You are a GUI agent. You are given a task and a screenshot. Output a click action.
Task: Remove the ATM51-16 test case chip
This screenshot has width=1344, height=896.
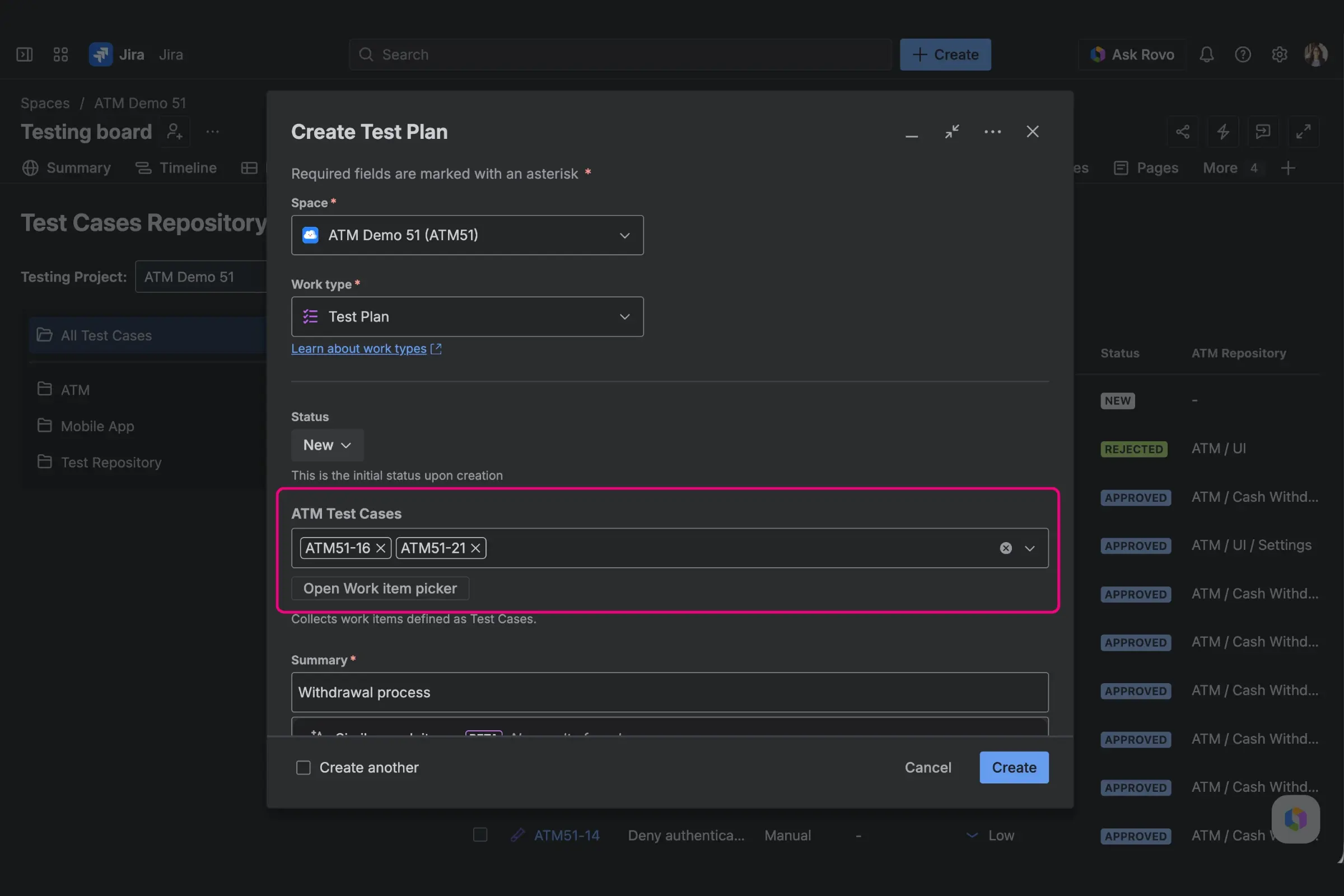click(381, 548)
